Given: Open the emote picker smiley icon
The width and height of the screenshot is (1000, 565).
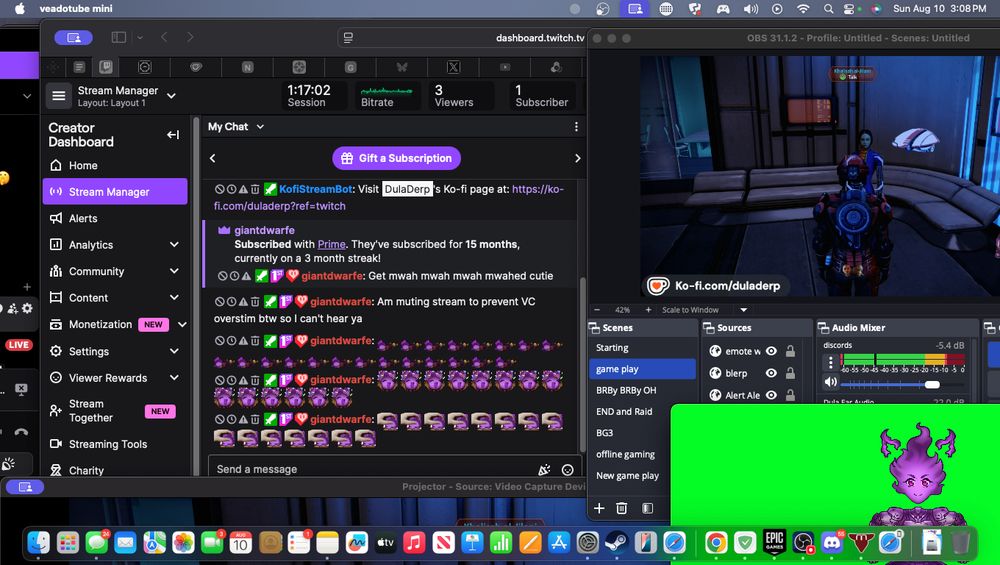Looking at the screenshot, I should pos(567,470).
